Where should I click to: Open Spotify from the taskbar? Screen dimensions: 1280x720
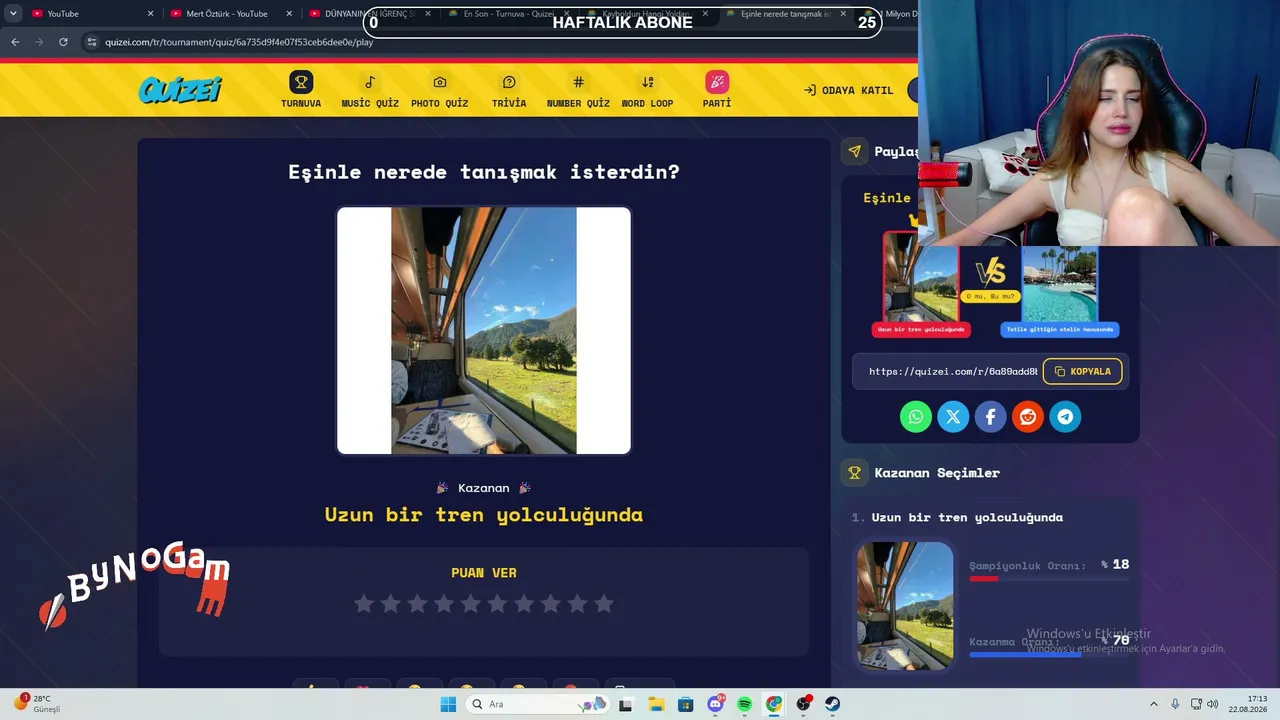coord(744,704)
